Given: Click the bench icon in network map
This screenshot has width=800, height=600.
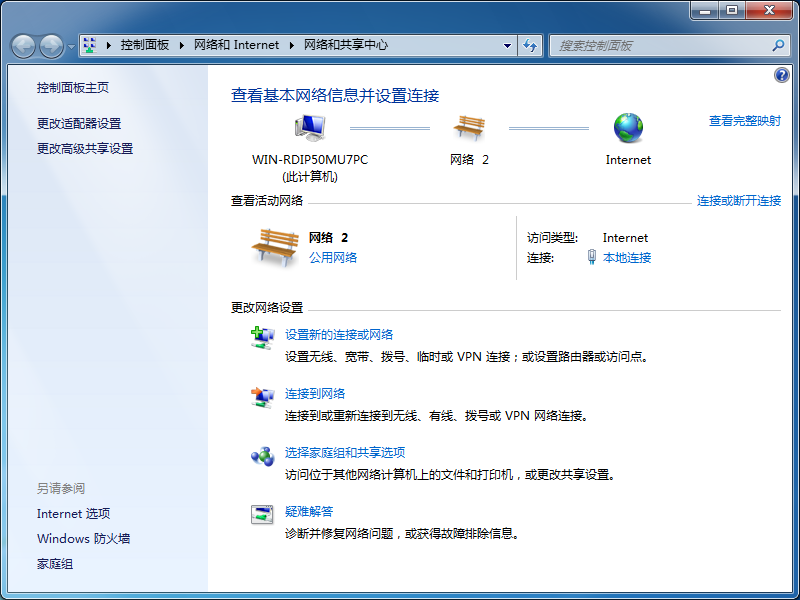Looking at the screenshot, I should click(x=469, y=128).
